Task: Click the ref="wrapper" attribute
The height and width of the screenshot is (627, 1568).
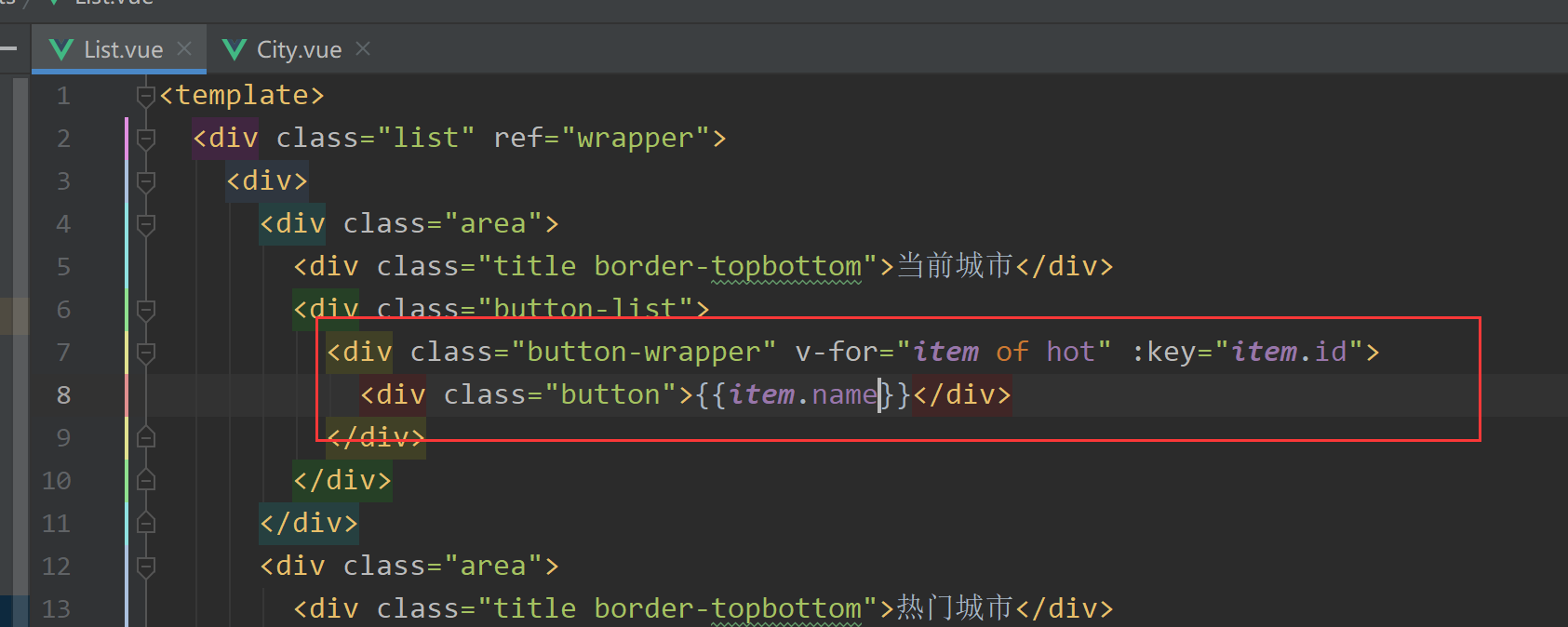Action: tap(602, 138)
